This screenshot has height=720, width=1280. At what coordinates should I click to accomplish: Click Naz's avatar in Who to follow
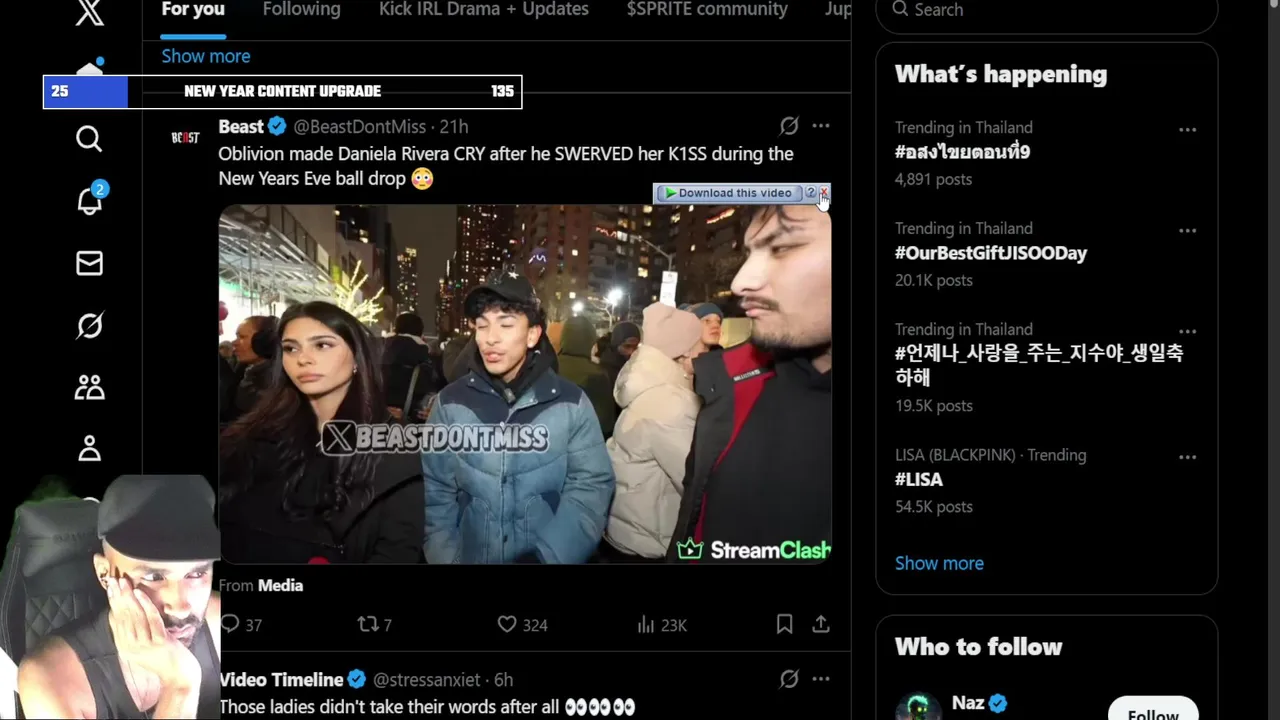pos(918,707)
